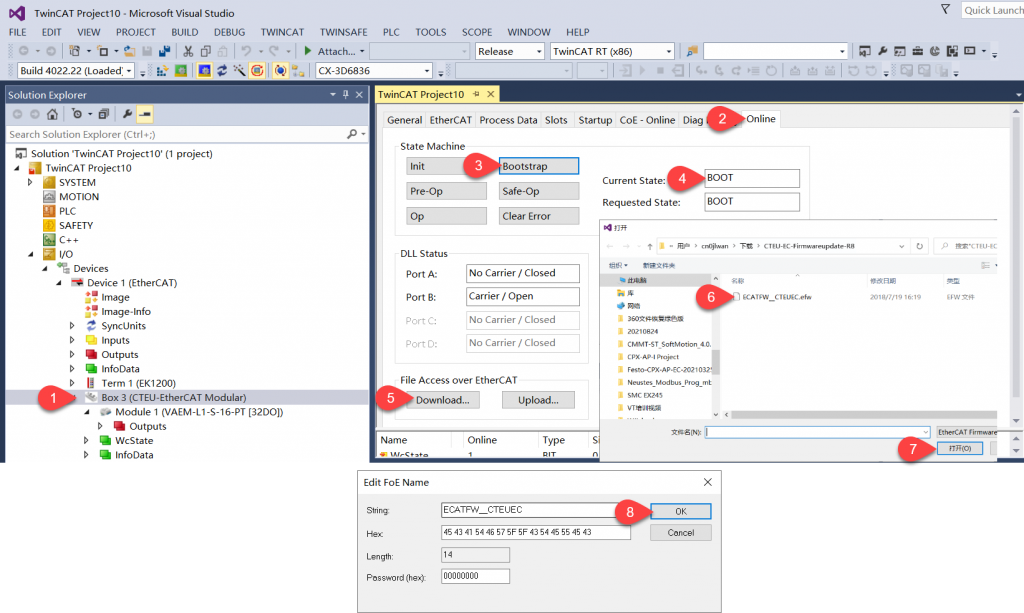Click the Pending Changes Filter clock icon
Viewport: 1024px width, 613px height.
click(x=77, y=114)
